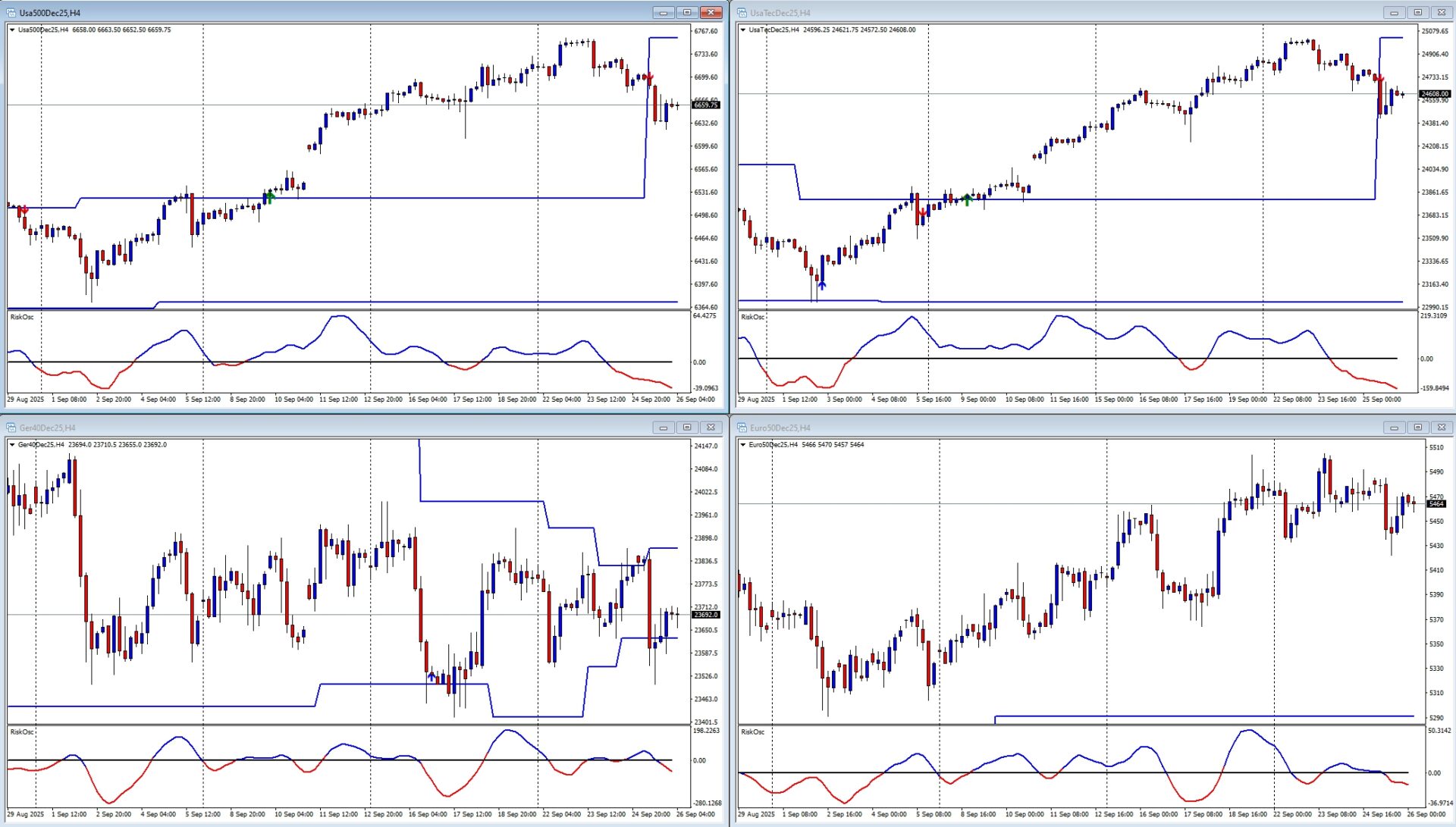Screen dimensions: 1456x827
Task: Click the Ger40Dec25 chart window icon
Action: point(11,428)
